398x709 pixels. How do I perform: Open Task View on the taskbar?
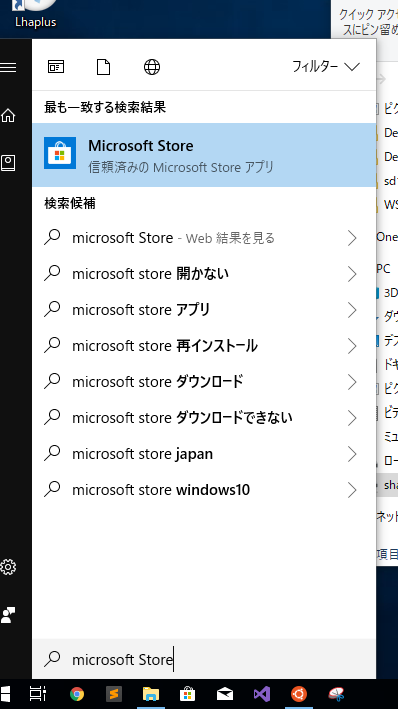38,694
